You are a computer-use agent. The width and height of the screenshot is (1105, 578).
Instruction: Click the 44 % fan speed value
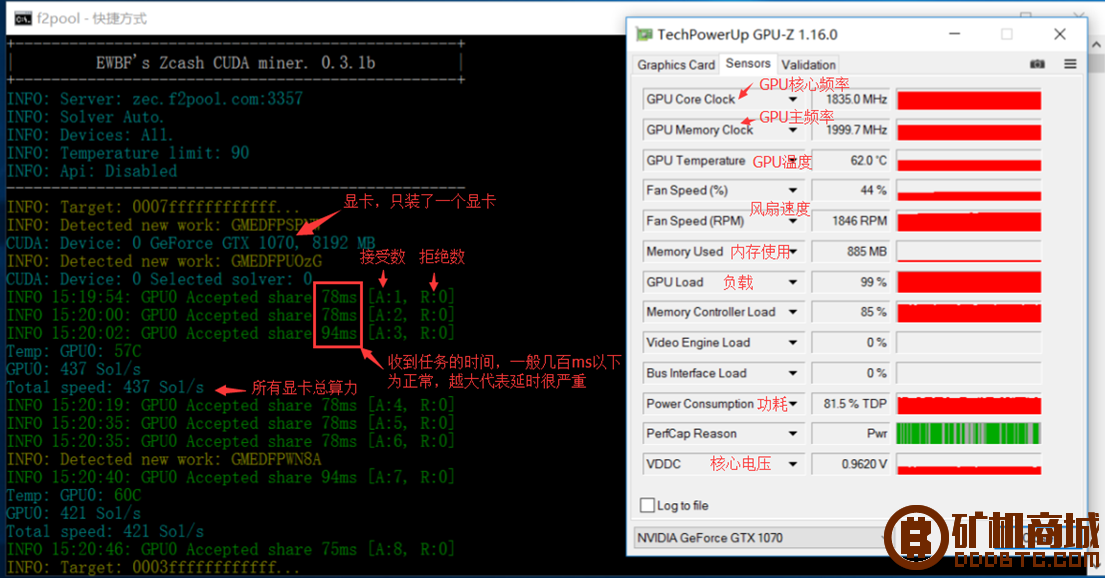[x=851, y=190]
